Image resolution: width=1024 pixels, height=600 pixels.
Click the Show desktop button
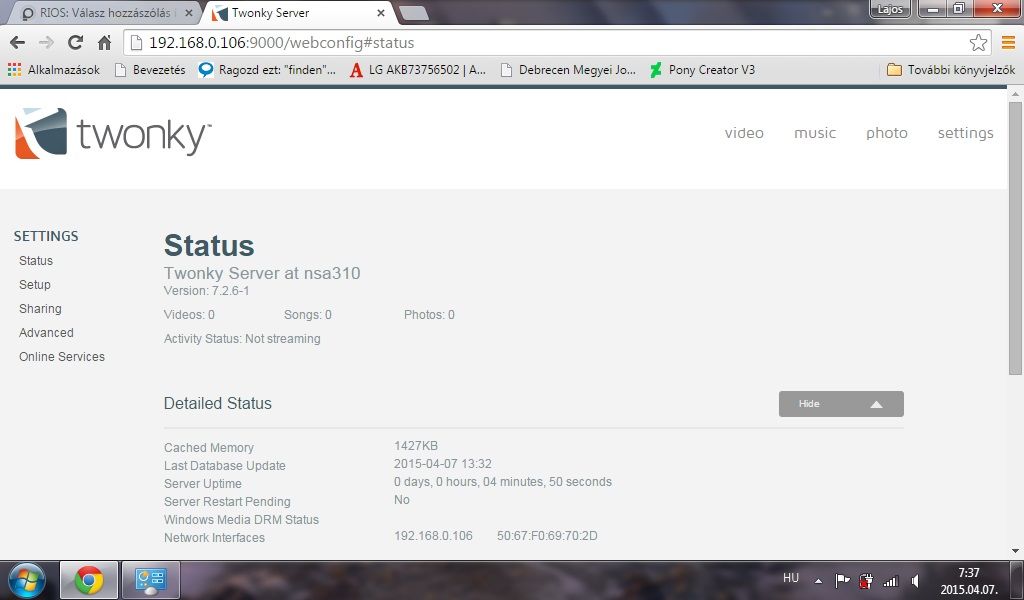click(x=1016, y=580)
